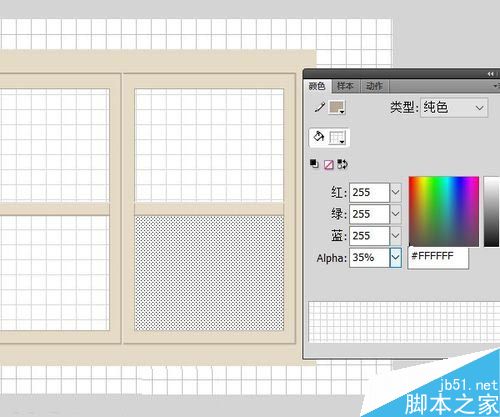This screenshot has height=417, width=500.
Task: Click the brightness gradient slider
Action: click(492, 211)
